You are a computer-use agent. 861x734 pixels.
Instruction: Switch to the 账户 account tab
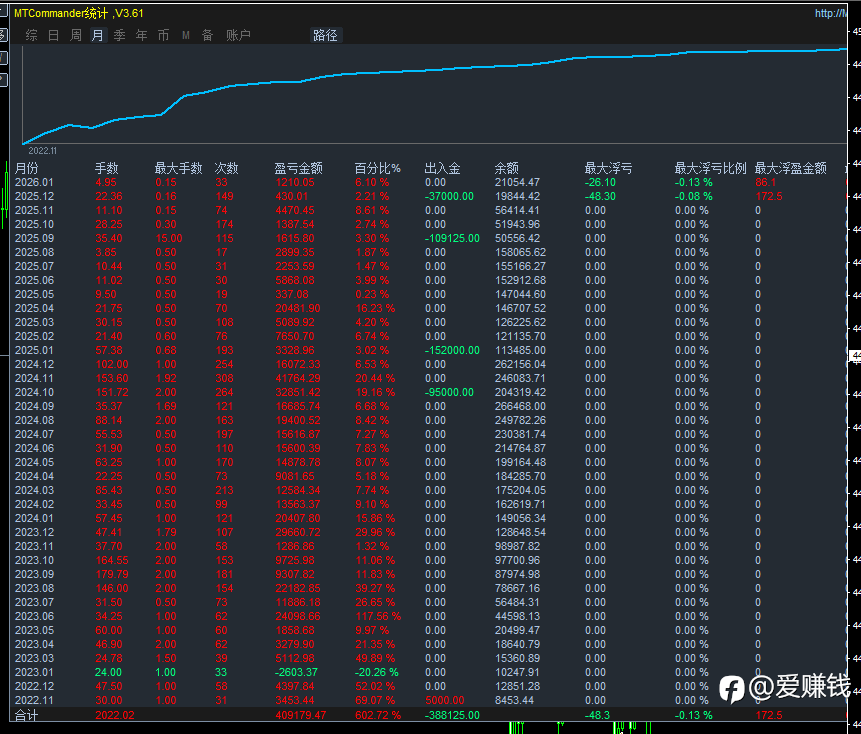(x=238, y=35)
